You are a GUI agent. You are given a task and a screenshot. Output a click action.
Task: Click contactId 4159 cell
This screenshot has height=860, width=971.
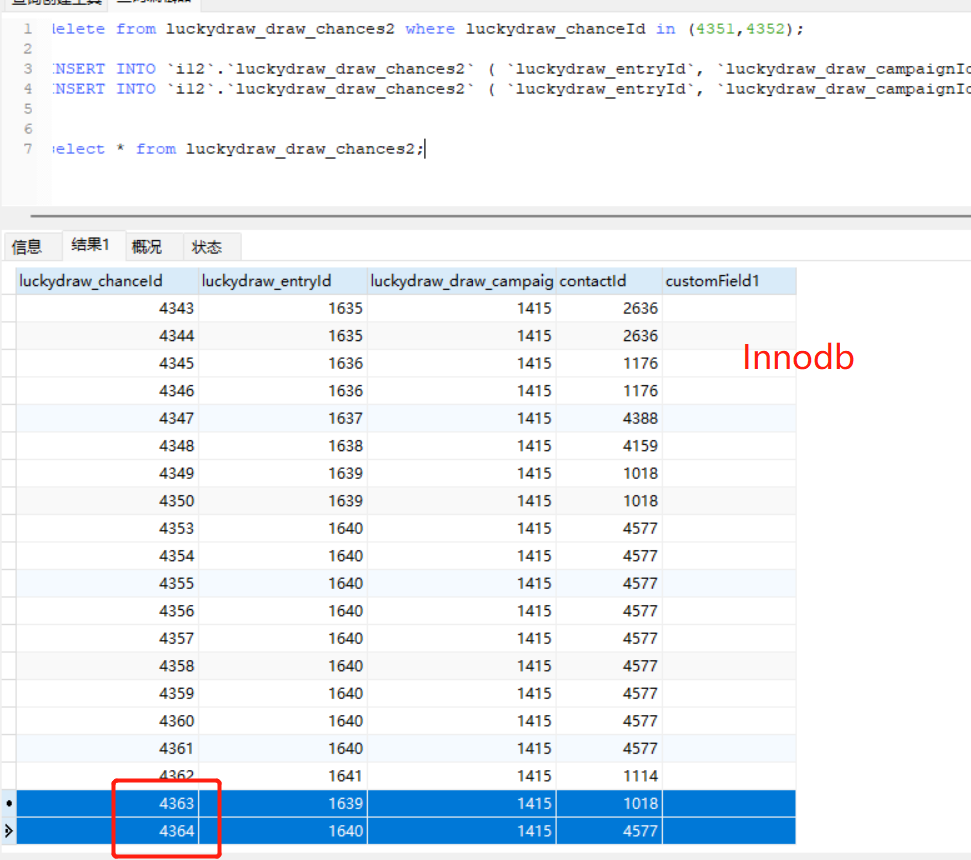[x=609, y=446]
